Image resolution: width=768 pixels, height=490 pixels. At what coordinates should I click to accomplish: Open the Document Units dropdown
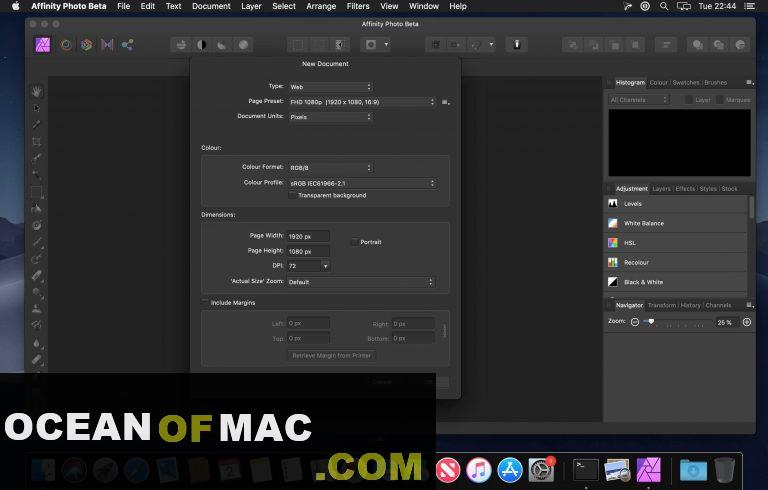pos(331,117)
